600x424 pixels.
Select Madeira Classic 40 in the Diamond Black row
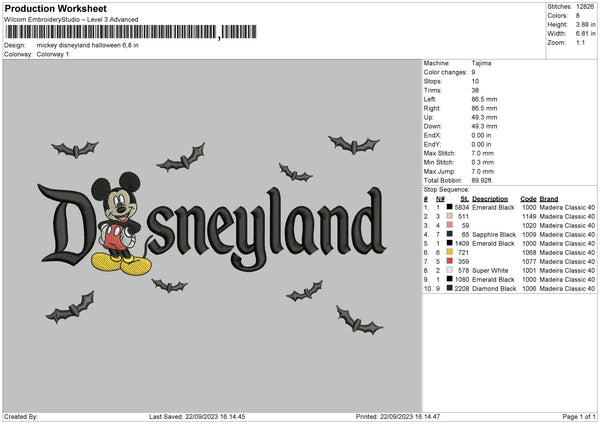567,288
